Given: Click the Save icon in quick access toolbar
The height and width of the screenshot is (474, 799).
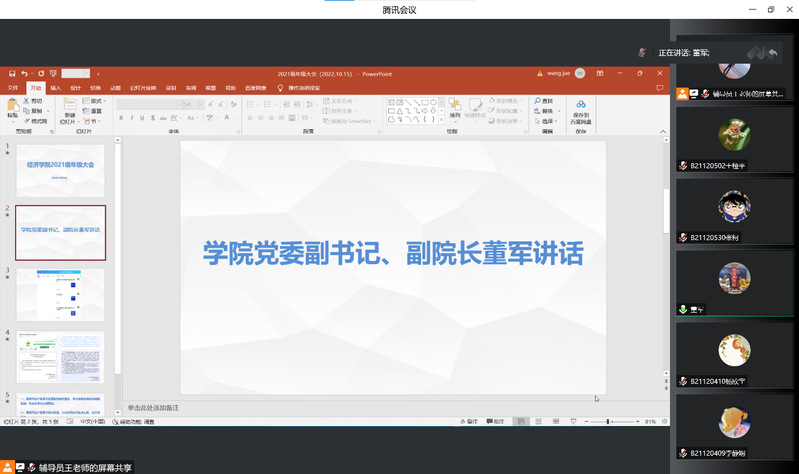Looking at the screenshot, I should [x=11, y=73].
